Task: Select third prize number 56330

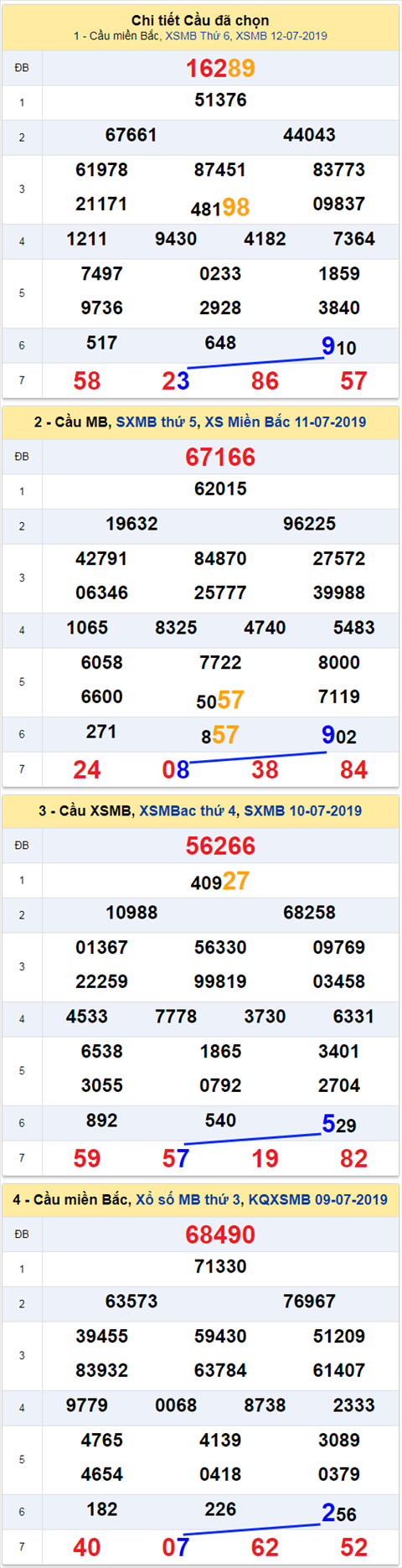Action: 220,948
